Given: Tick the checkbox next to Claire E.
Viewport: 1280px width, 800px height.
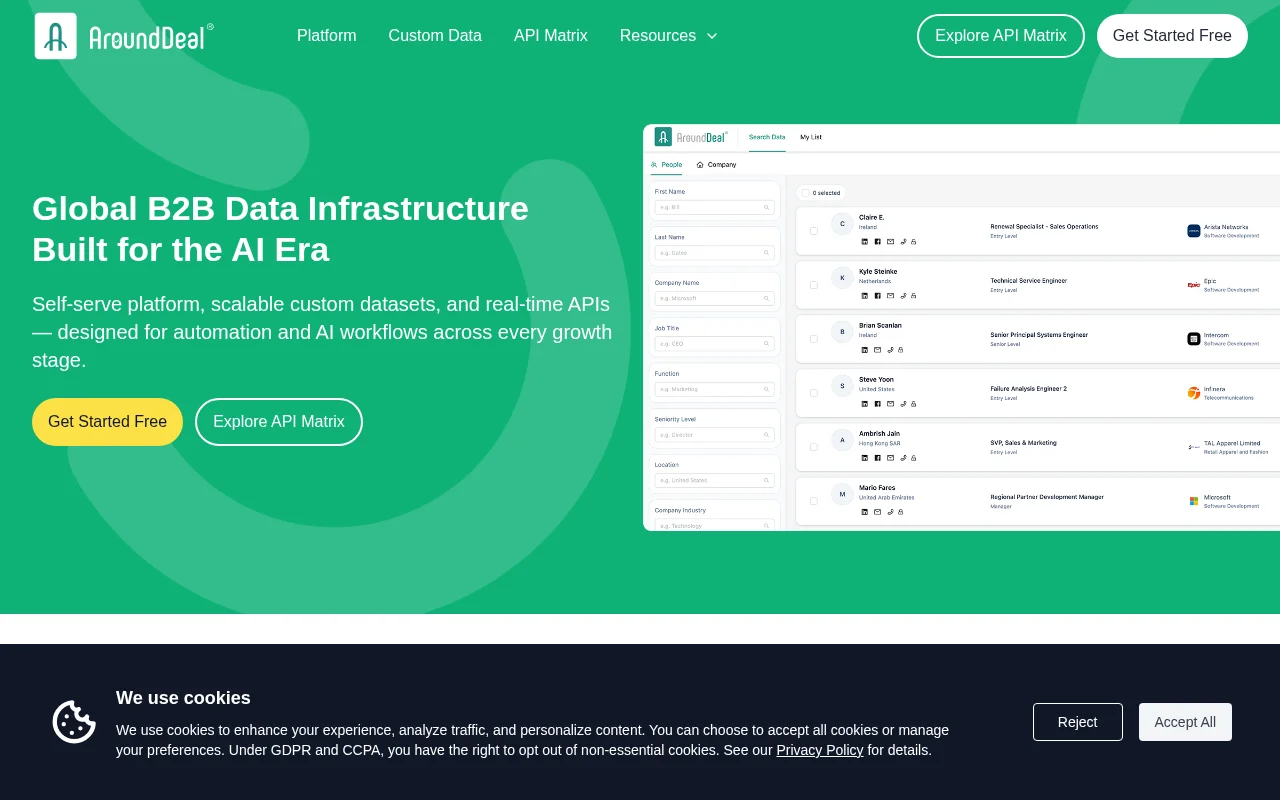Looking at the screenshot, I should point(814,231).
